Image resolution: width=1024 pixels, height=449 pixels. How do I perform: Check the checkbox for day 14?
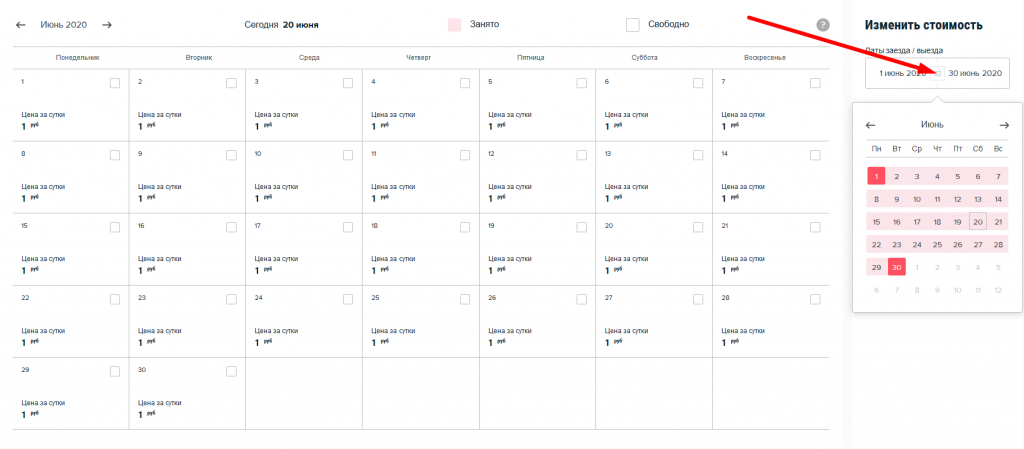point(815,155)
